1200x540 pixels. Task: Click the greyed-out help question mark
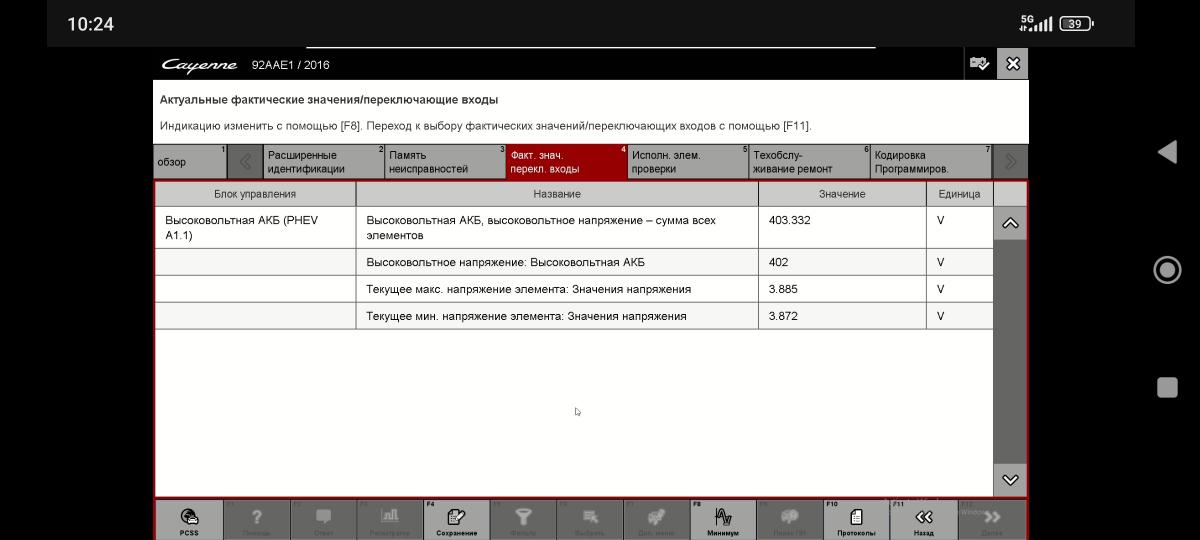256,518
